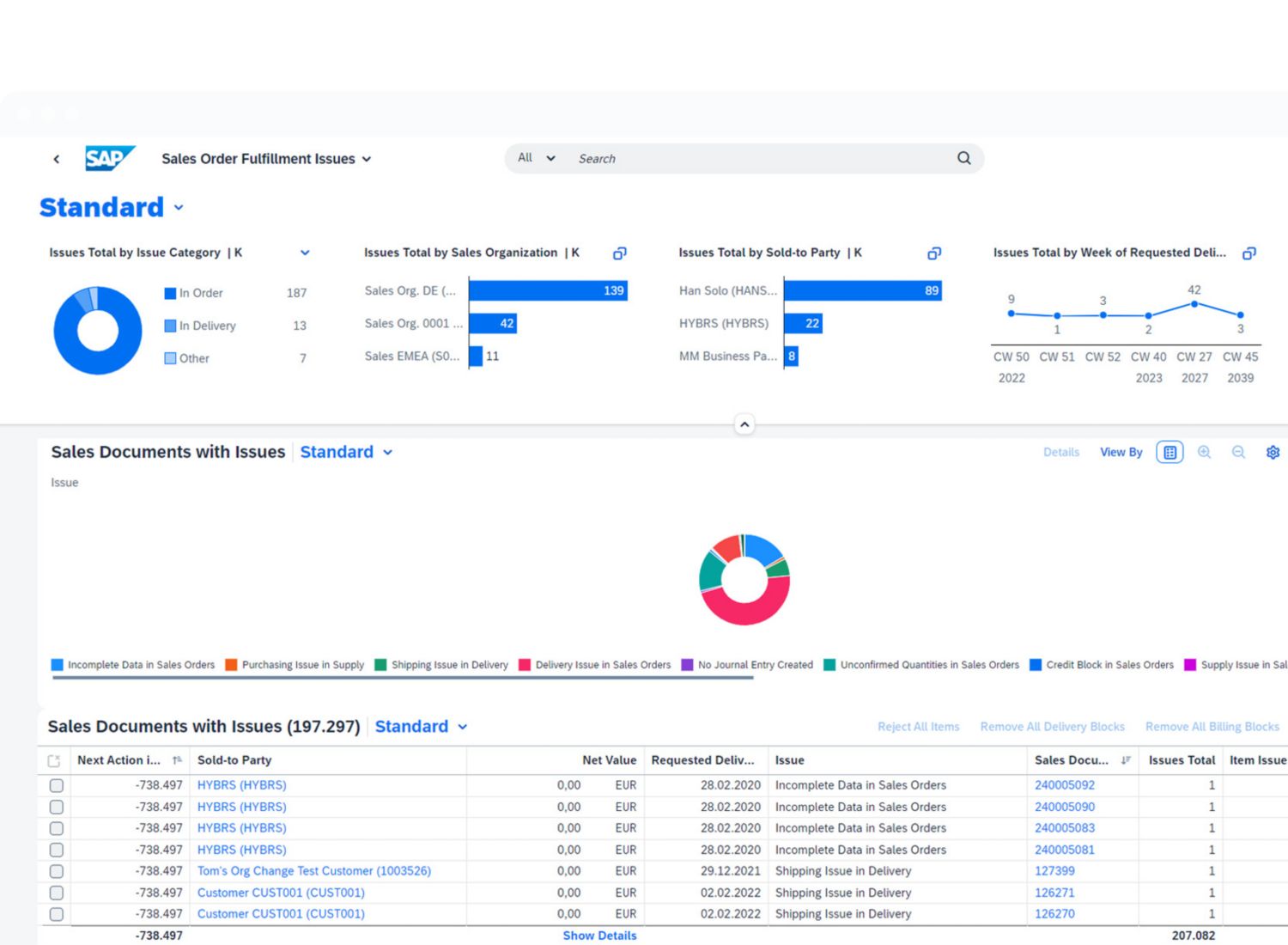Click the SAP logo

pyautogui.click(x=109, y=159)
